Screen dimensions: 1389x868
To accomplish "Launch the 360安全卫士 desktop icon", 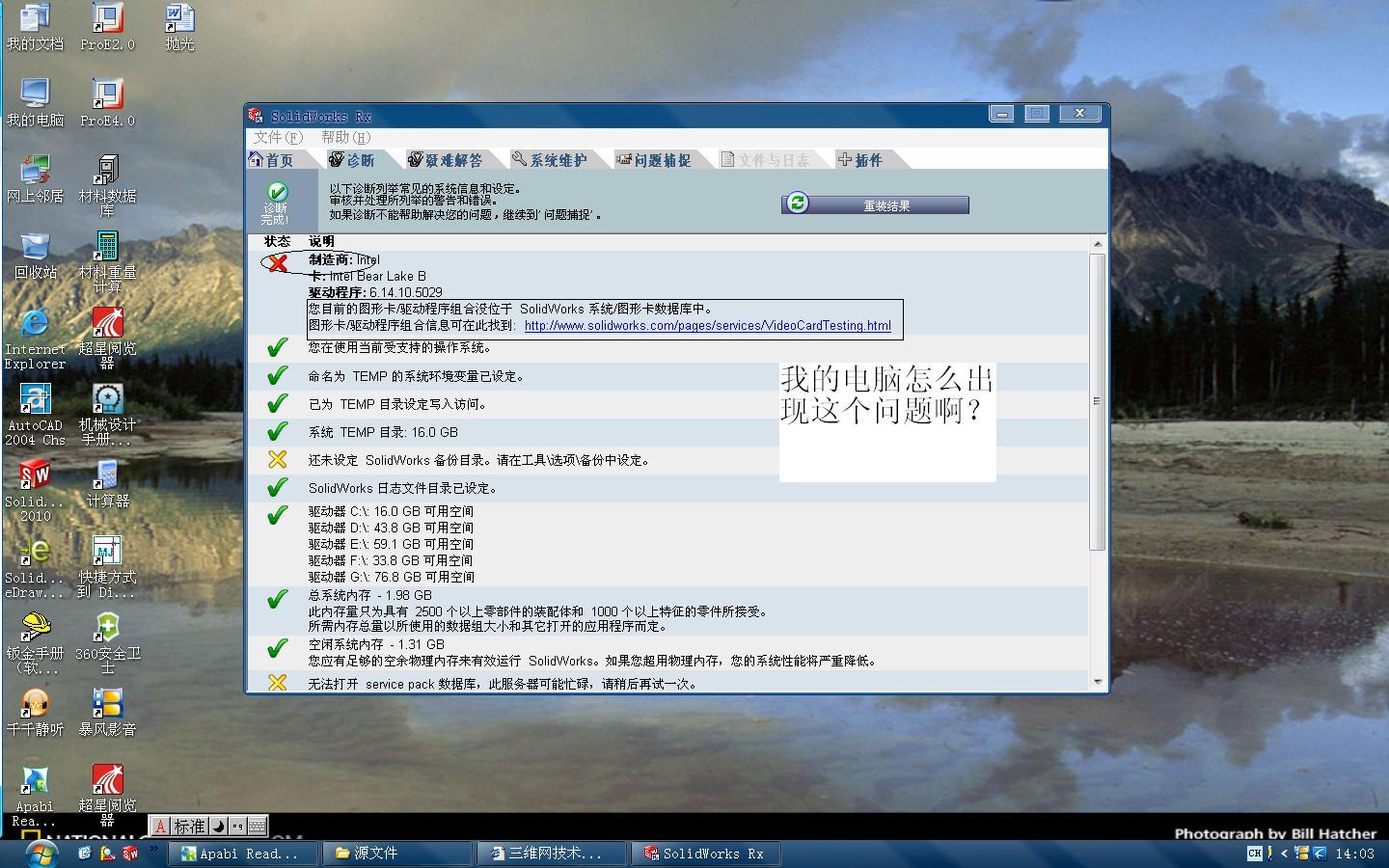I will click(107, 643).
